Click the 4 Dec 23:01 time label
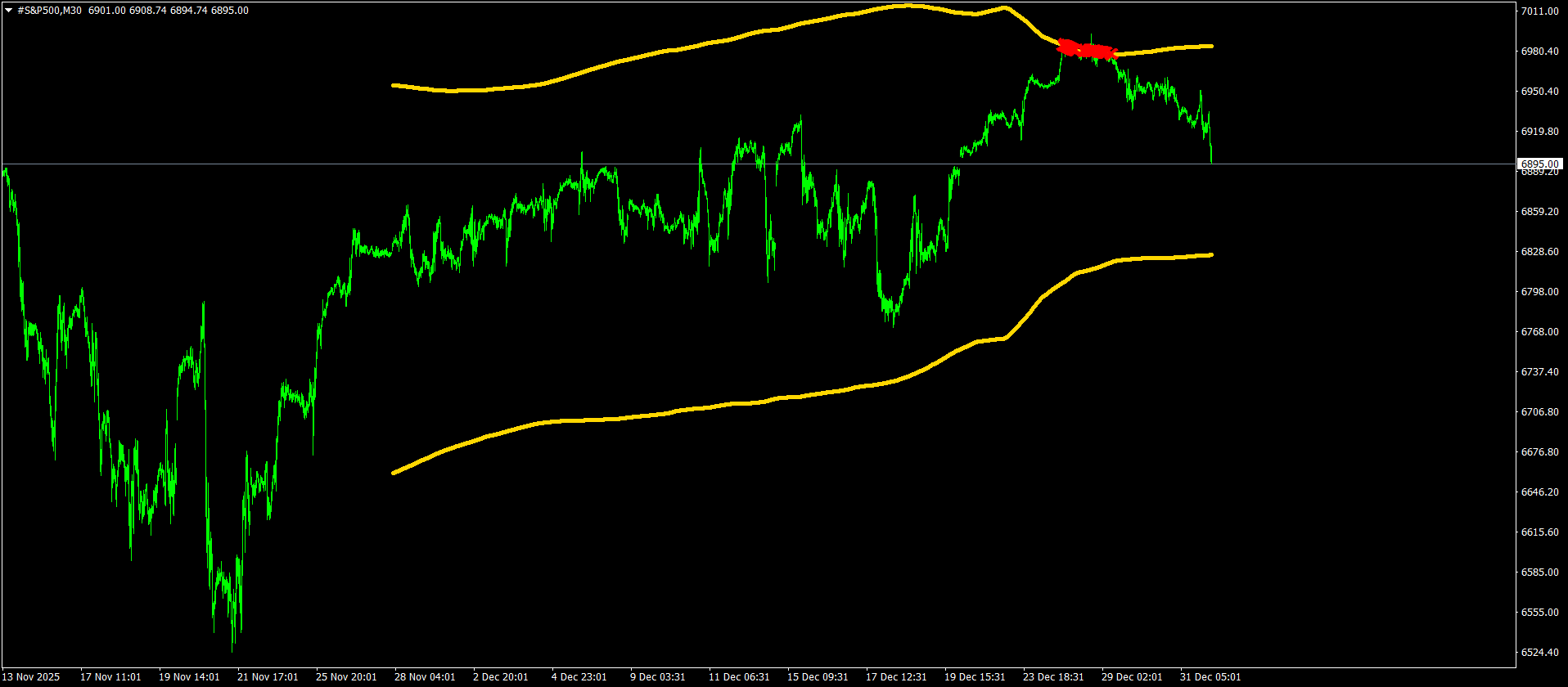Viewport: 1568px width, 687px height. (x=579, y=677)
